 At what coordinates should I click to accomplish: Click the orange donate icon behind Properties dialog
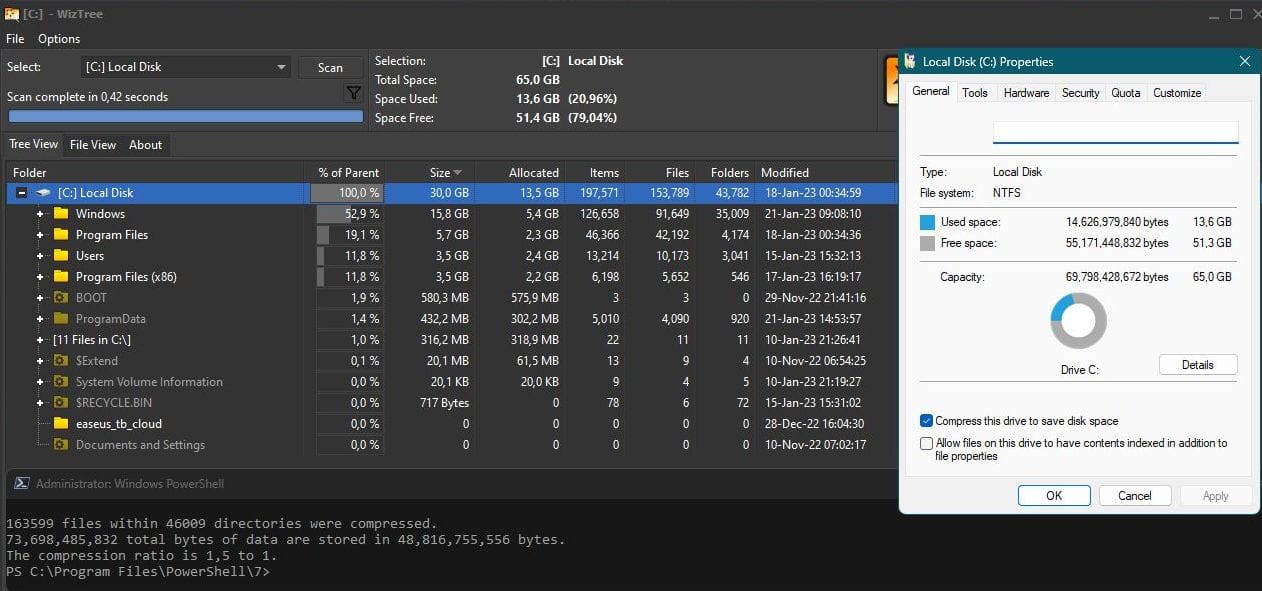pyautogui.click(x=892, y=80)
